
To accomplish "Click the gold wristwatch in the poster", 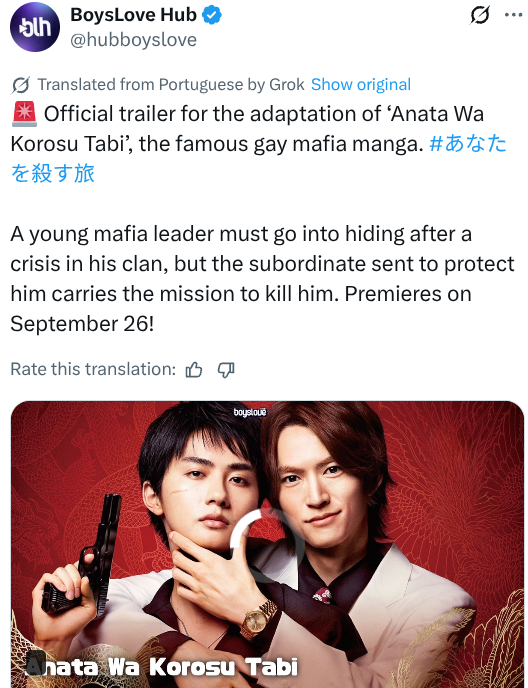I will (x=259, y=620).
